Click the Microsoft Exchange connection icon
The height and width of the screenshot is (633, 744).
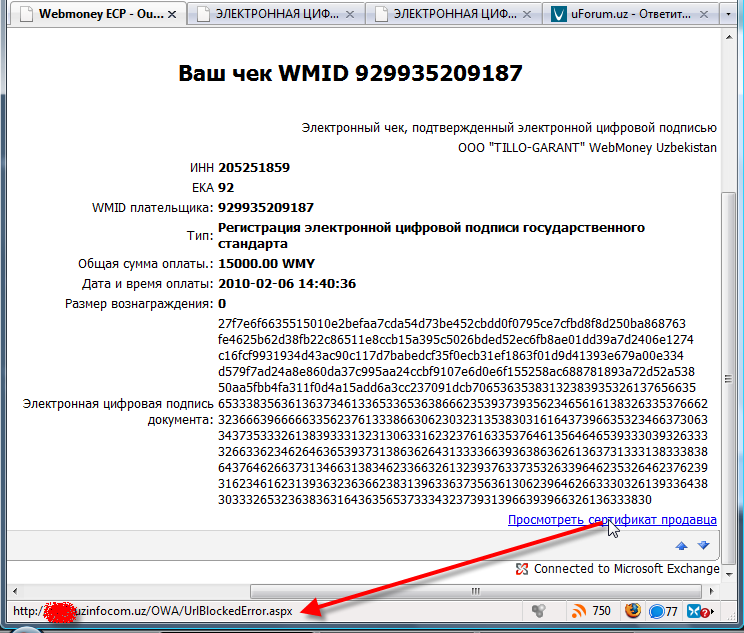[522, 569]
